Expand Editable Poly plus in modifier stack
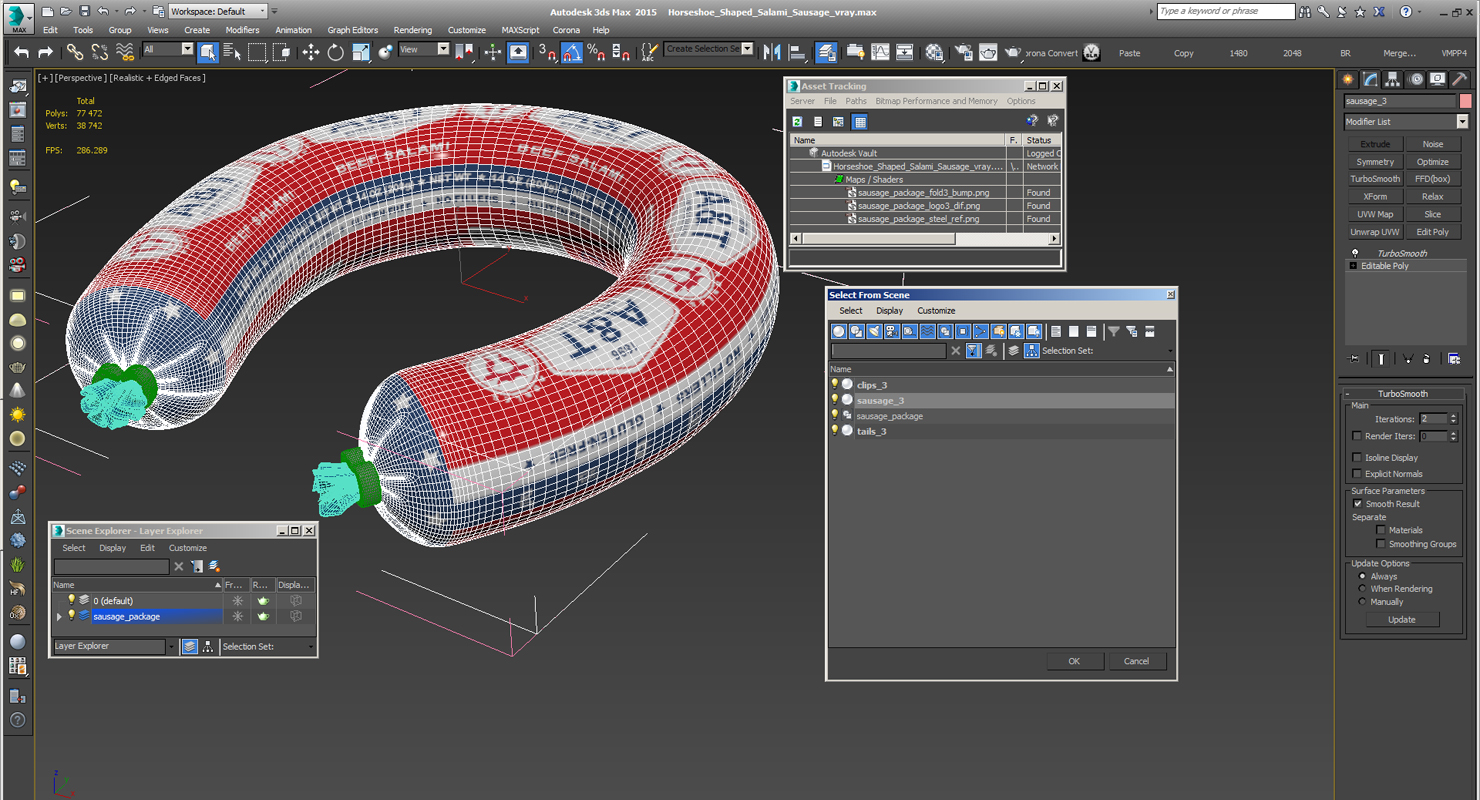 pyautogui.click(x=1354, y=266)
